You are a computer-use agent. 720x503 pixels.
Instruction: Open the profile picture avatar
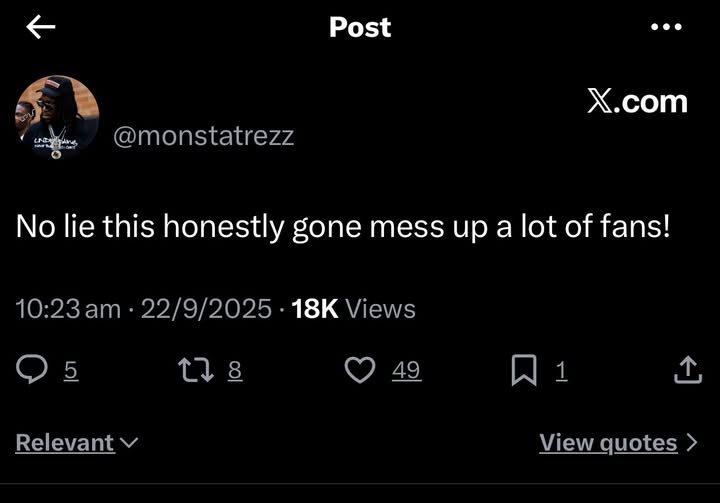coord(57,118)
